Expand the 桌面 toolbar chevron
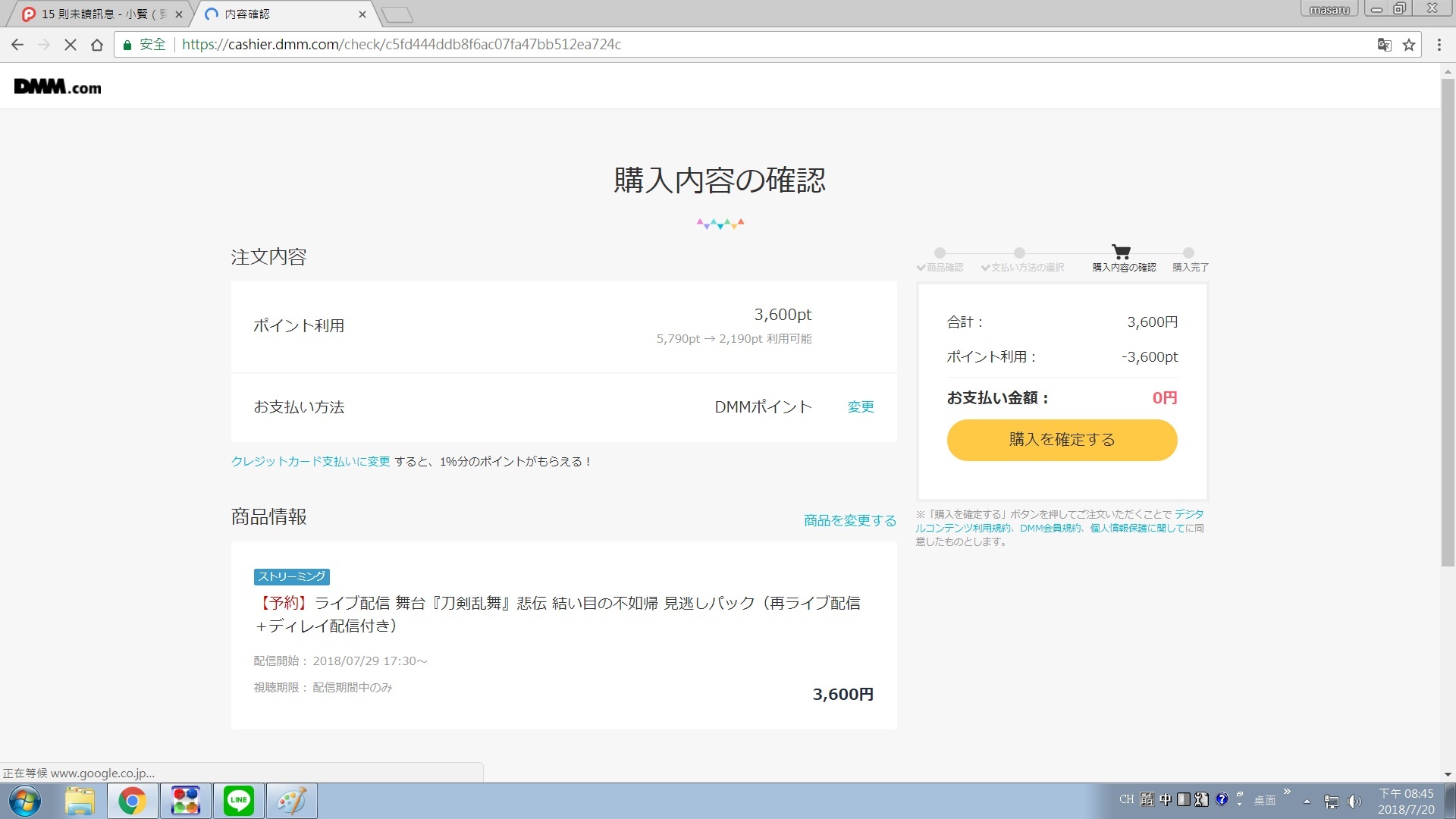 [1287, 792]
